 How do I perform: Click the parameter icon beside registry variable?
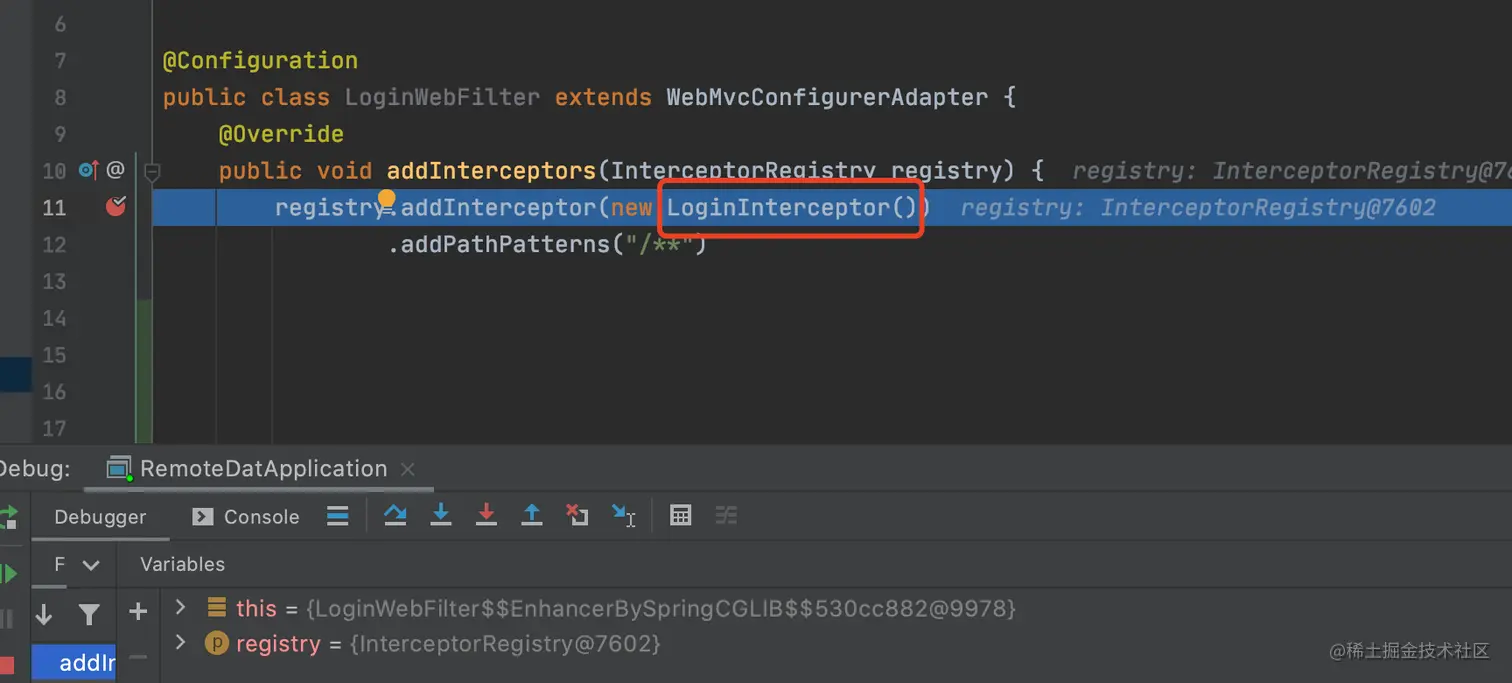point(217,643)
